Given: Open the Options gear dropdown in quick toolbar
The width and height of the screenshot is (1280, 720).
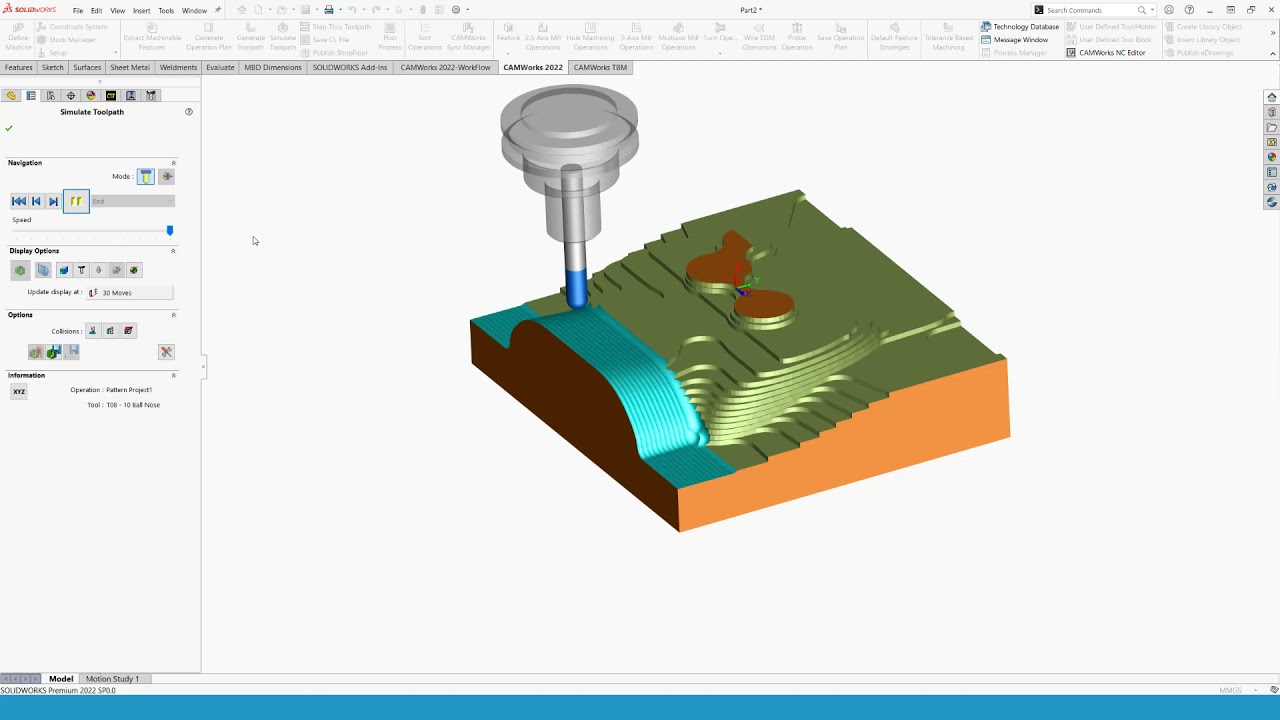Looking at the screenshot, I should coord(457,10).
